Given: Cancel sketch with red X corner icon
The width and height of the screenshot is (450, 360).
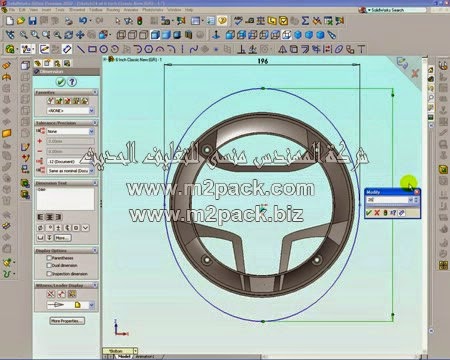Looking at the screenshot, I should pyautogui.click(x=415, y=73).
